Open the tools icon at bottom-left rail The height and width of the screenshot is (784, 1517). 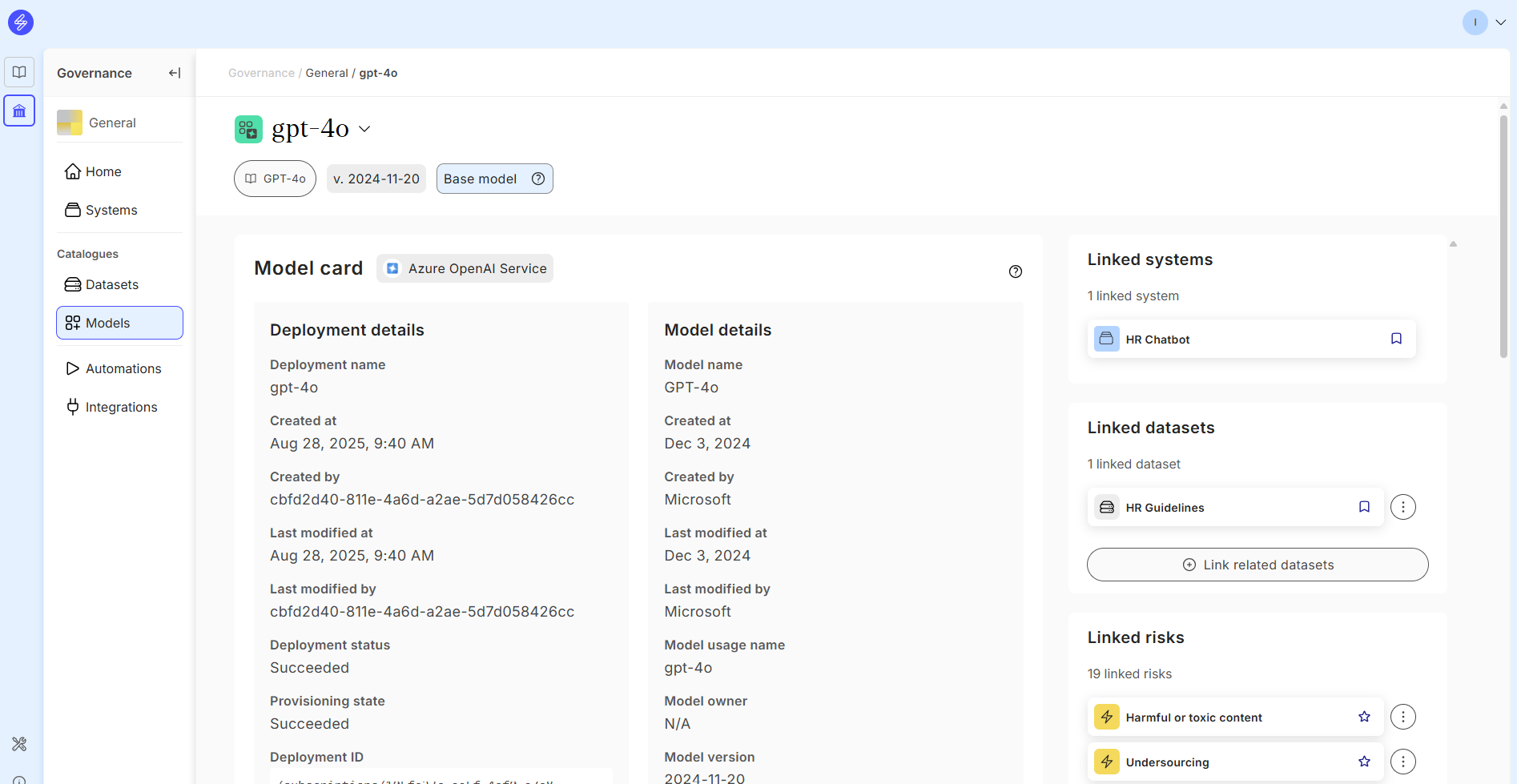19,744
